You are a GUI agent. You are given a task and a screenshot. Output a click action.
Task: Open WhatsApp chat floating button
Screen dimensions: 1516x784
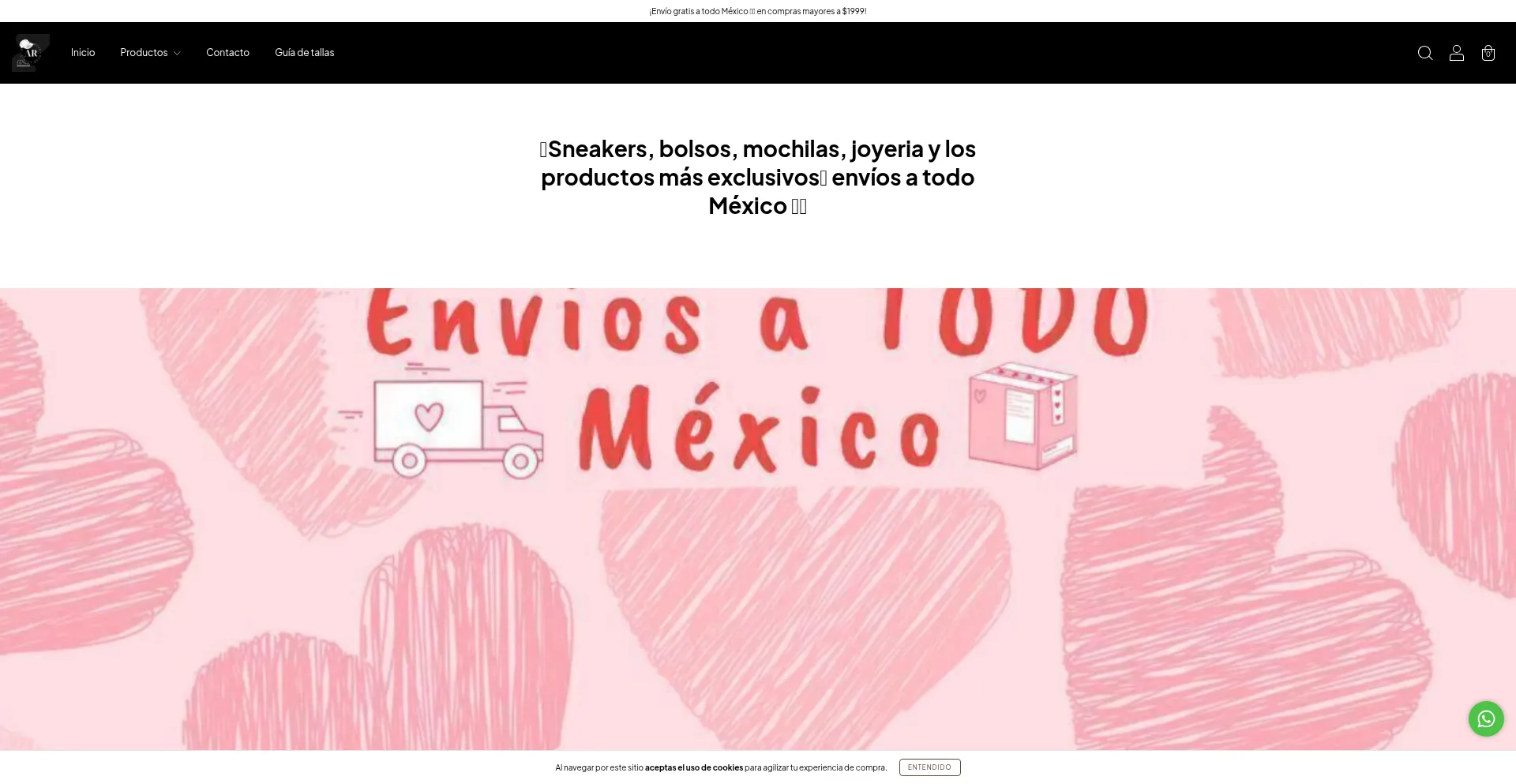1486,719
